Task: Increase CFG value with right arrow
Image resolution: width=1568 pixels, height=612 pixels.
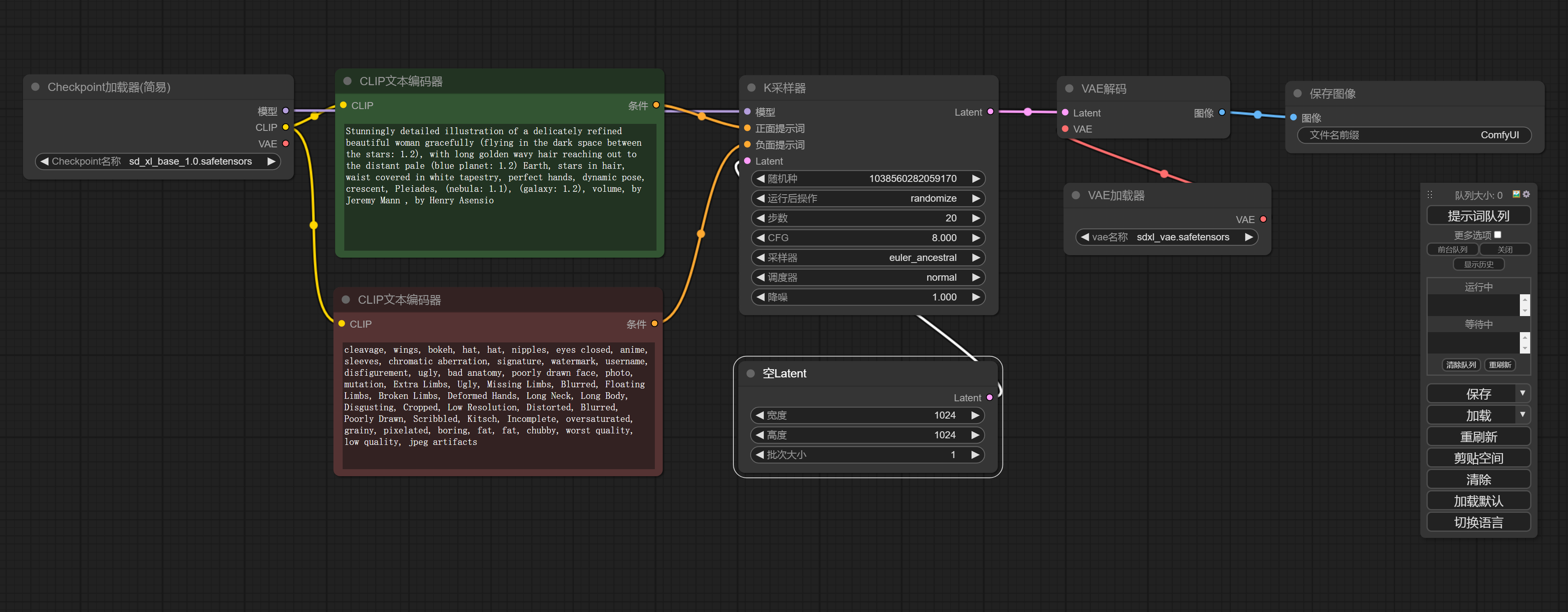Action: tap(976, 237)
